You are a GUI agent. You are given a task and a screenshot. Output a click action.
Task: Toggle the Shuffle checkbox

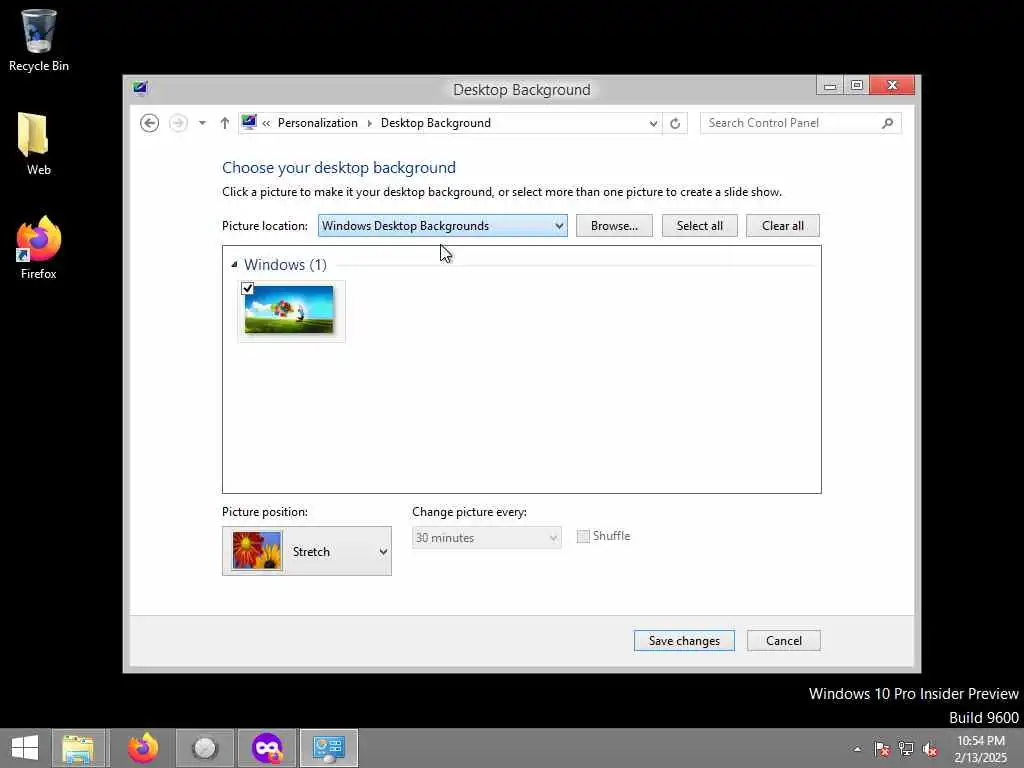583,536
